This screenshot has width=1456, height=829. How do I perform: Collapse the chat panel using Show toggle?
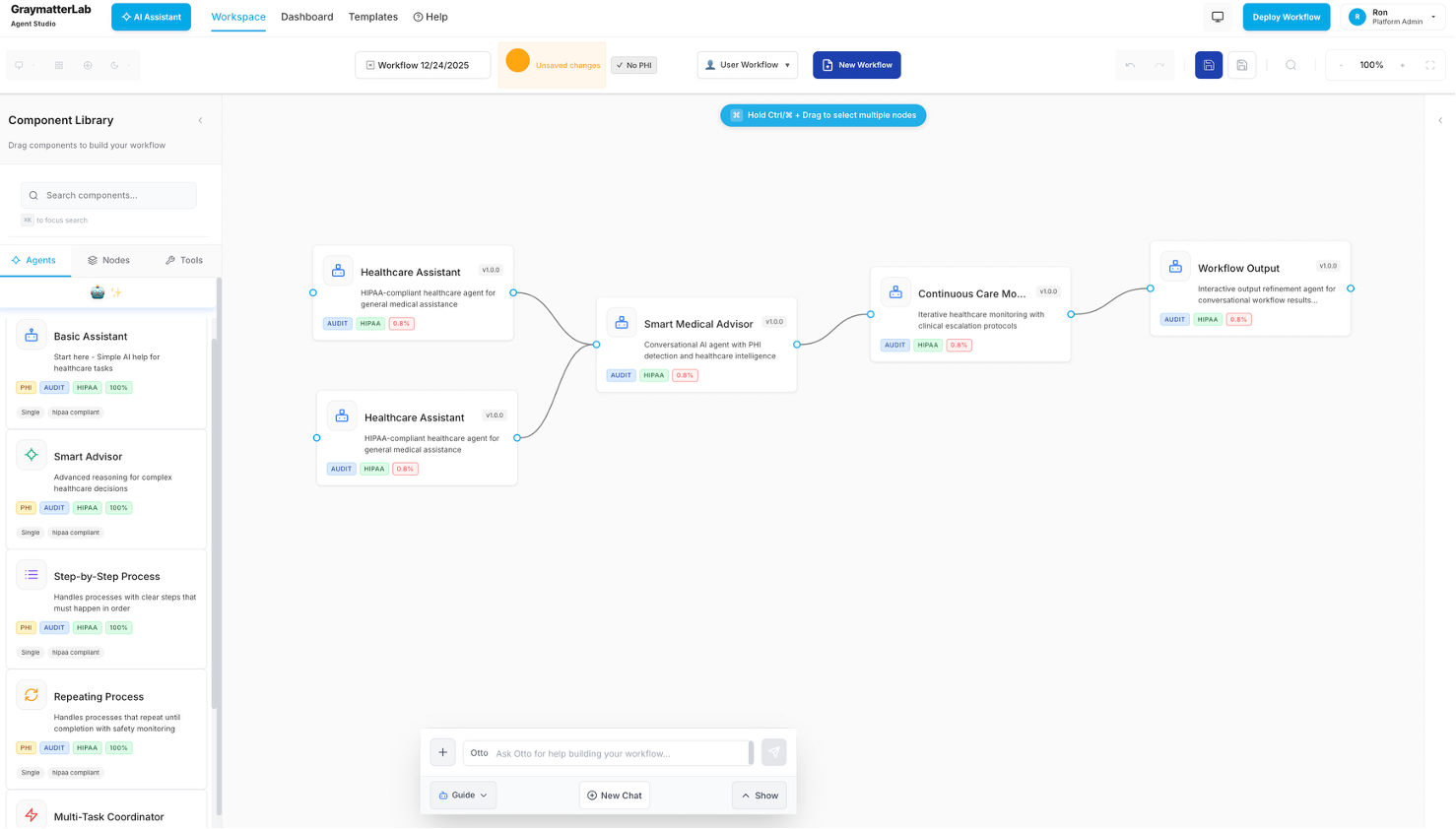pos(759,795)
